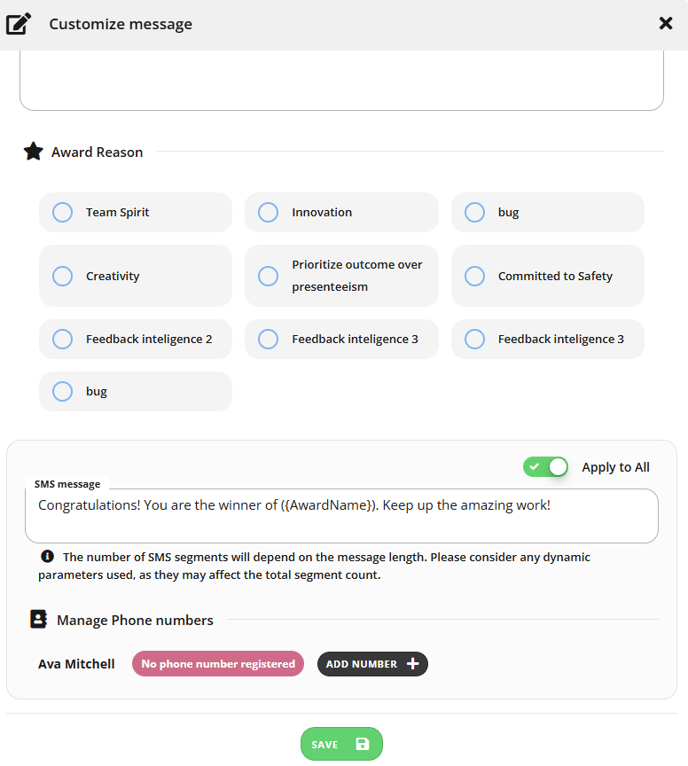Click the Award Reason star icon
The width and height of the screenshot is (688, 766).
click(33, 151)
